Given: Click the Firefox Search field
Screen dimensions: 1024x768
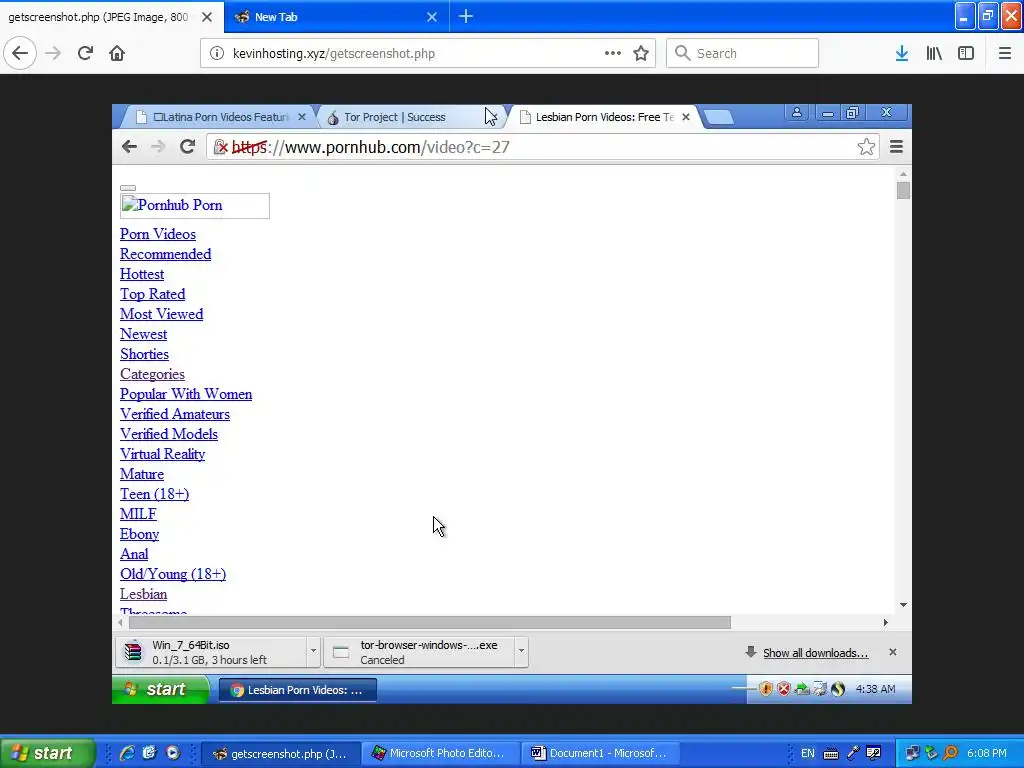Looking at the screenshot, I should pos(742,54).
